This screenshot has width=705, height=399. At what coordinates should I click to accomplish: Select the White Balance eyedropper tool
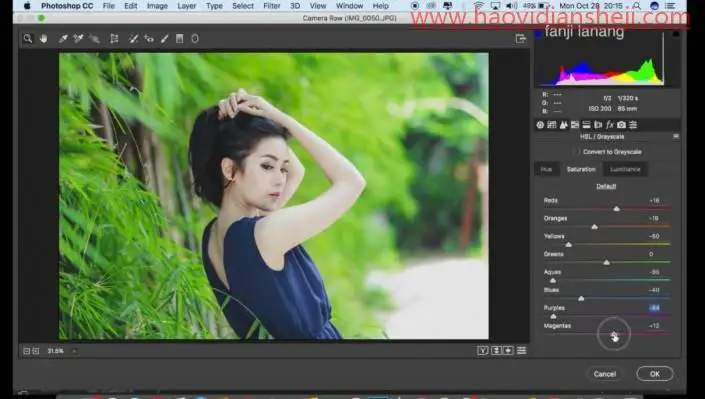pos(63,39)
